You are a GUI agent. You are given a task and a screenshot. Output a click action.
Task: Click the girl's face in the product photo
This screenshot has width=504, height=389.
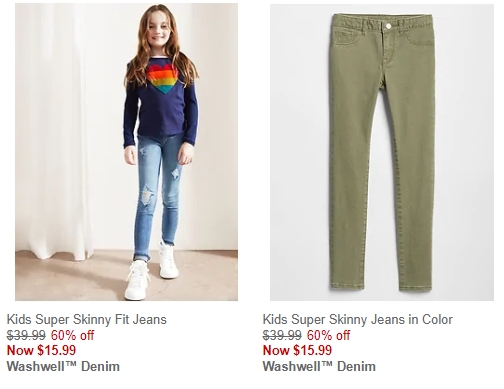(x=159, y=31)
